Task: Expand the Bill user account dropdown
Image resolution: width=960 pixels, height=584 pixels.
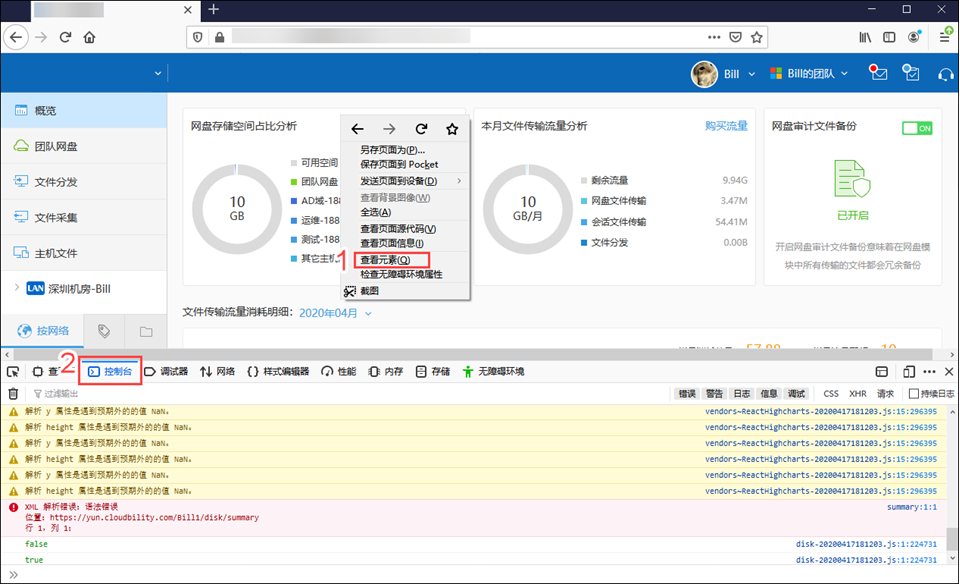Action: (x=724, y=73)
